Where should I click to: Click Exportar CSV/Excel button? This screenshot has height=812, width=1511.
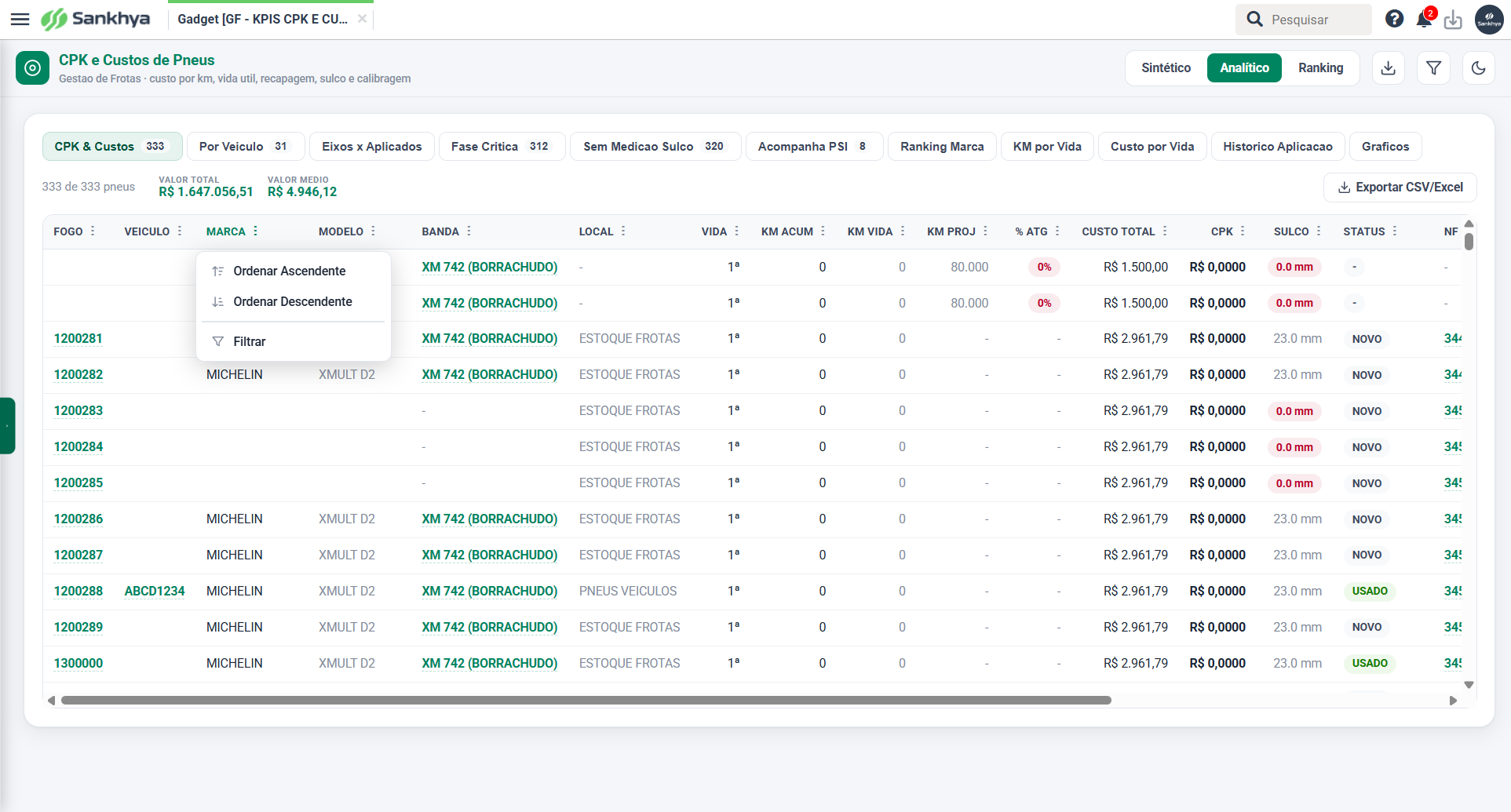click(x=1400, y=188)
